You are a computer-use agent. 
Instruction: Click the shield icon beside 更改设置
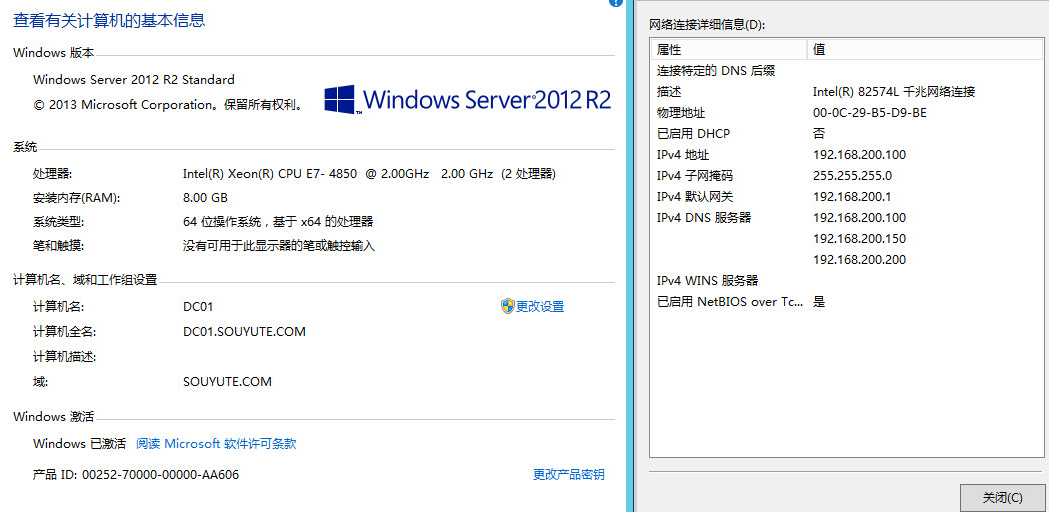tap(507, 307)
